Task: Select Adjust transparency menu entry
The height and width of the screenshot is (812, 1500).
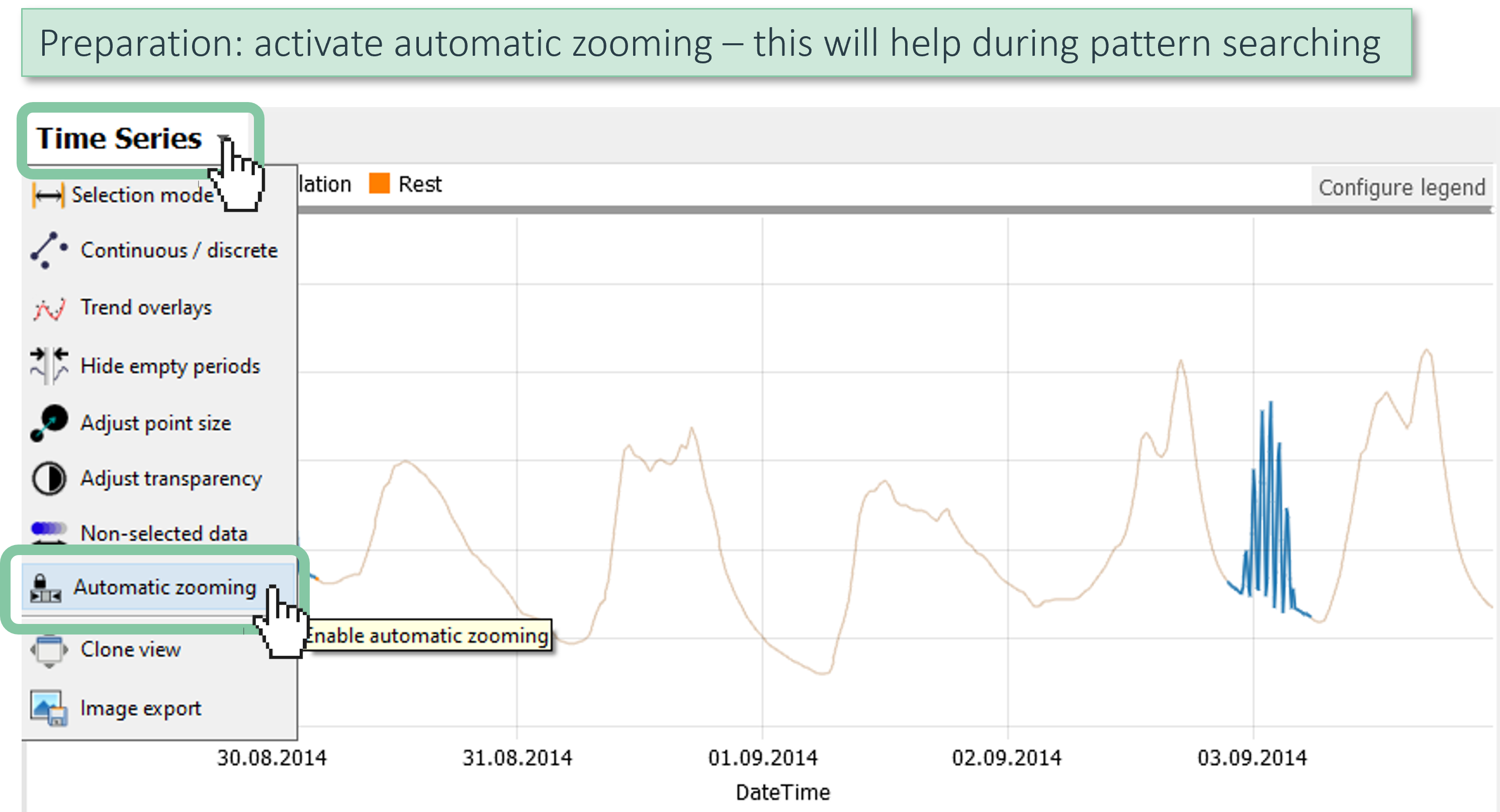Action: click(171, 479)
